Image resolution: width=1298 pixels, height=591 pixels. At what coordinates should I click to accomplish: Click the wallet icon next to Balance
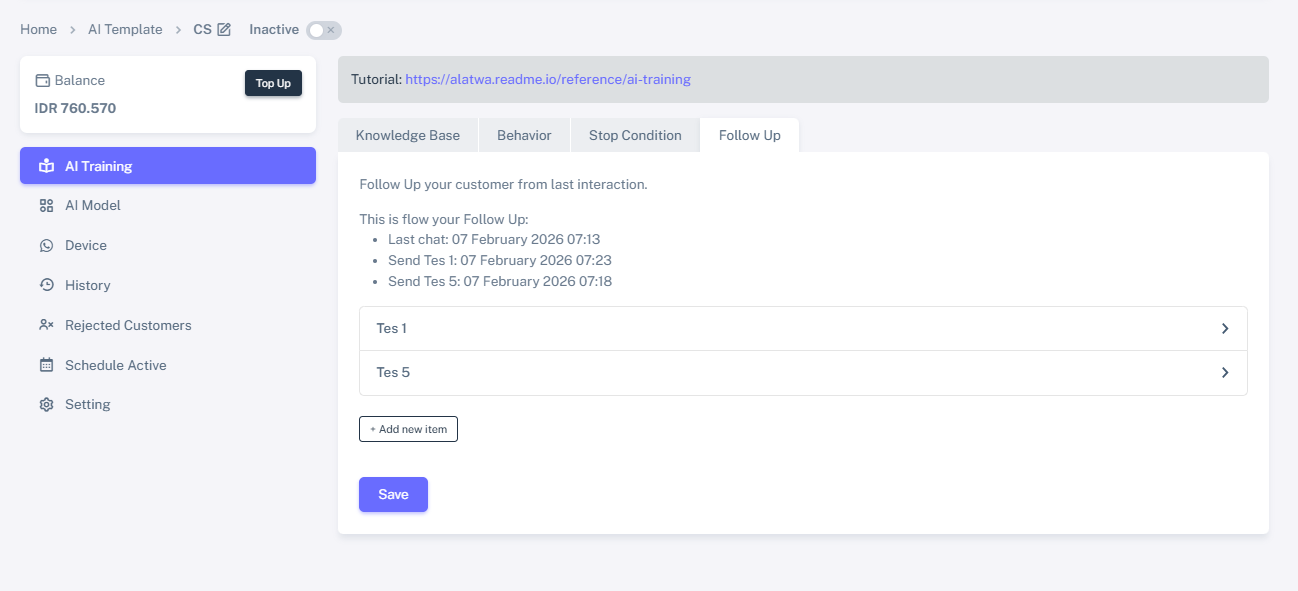(x=42, y=81)
